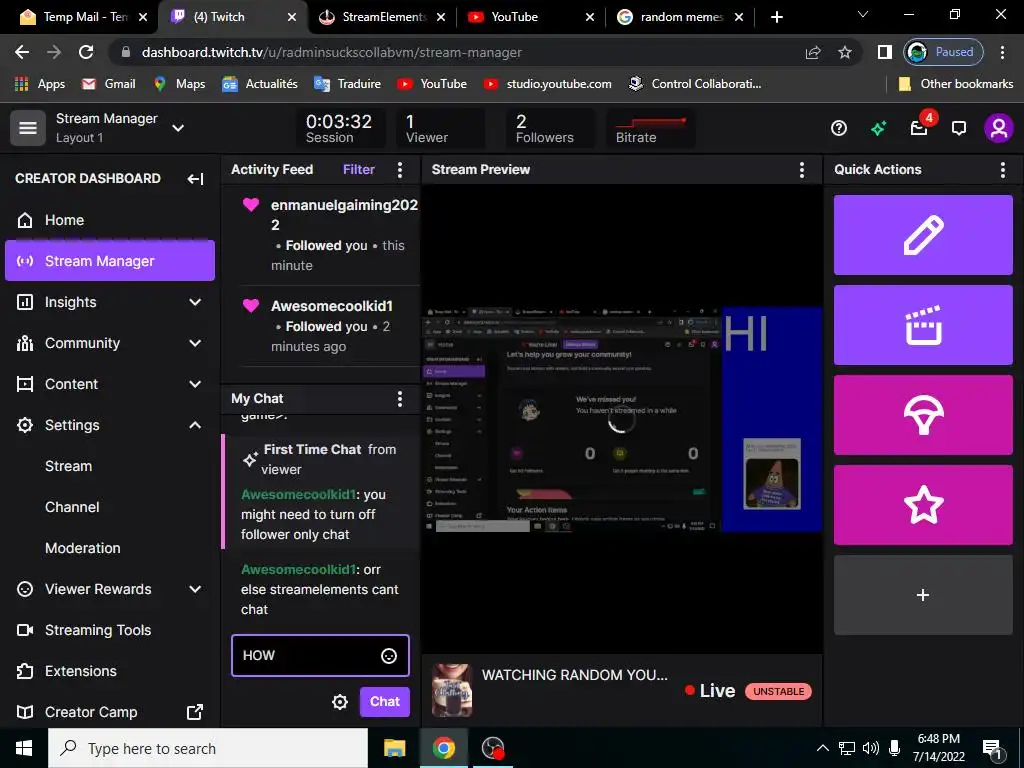The width and height of the screenshot is (1024, 768).
Task: Open a new browser tab
Action: pos(776,18)
